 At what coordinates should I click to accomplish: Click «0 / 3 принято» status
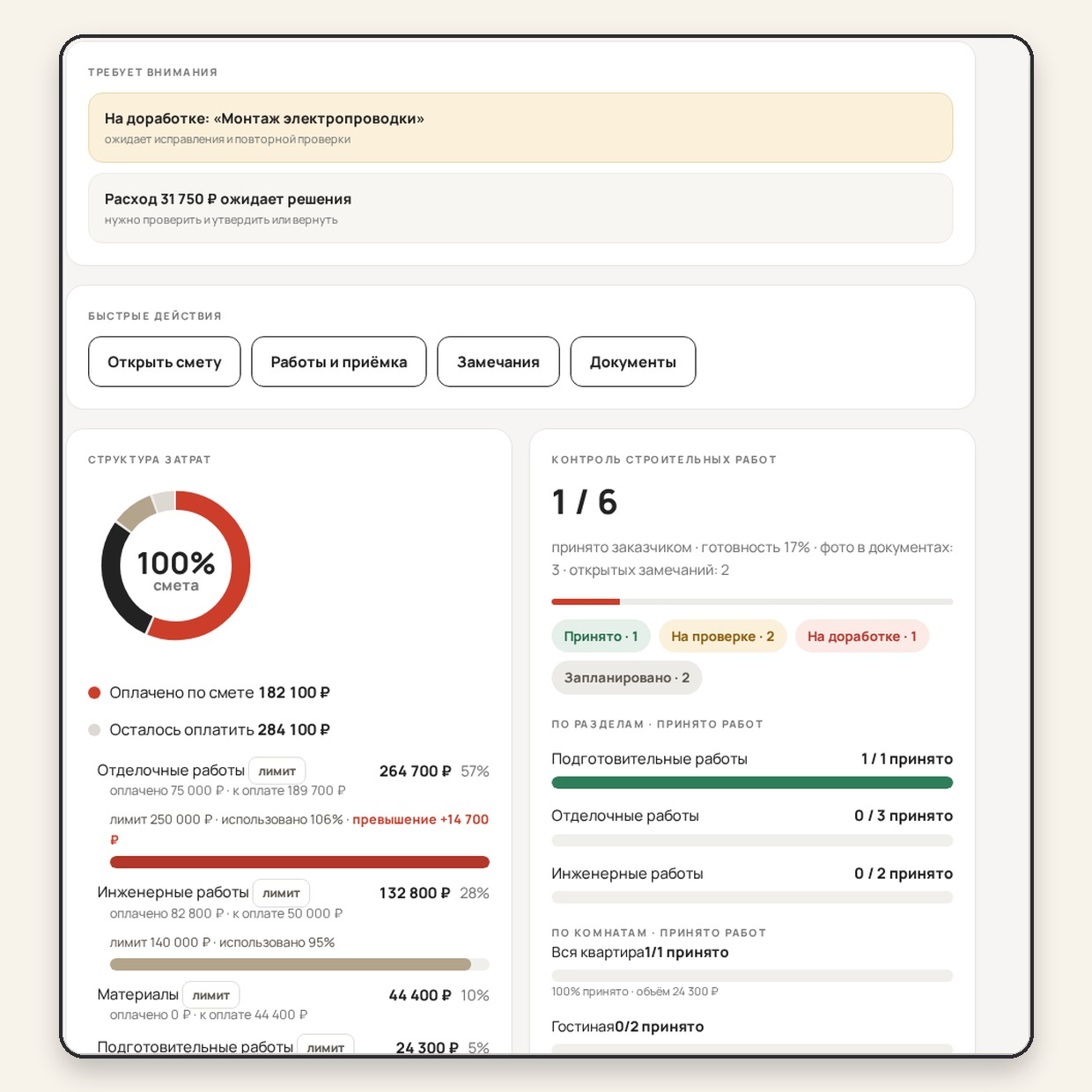click(904, 816)
